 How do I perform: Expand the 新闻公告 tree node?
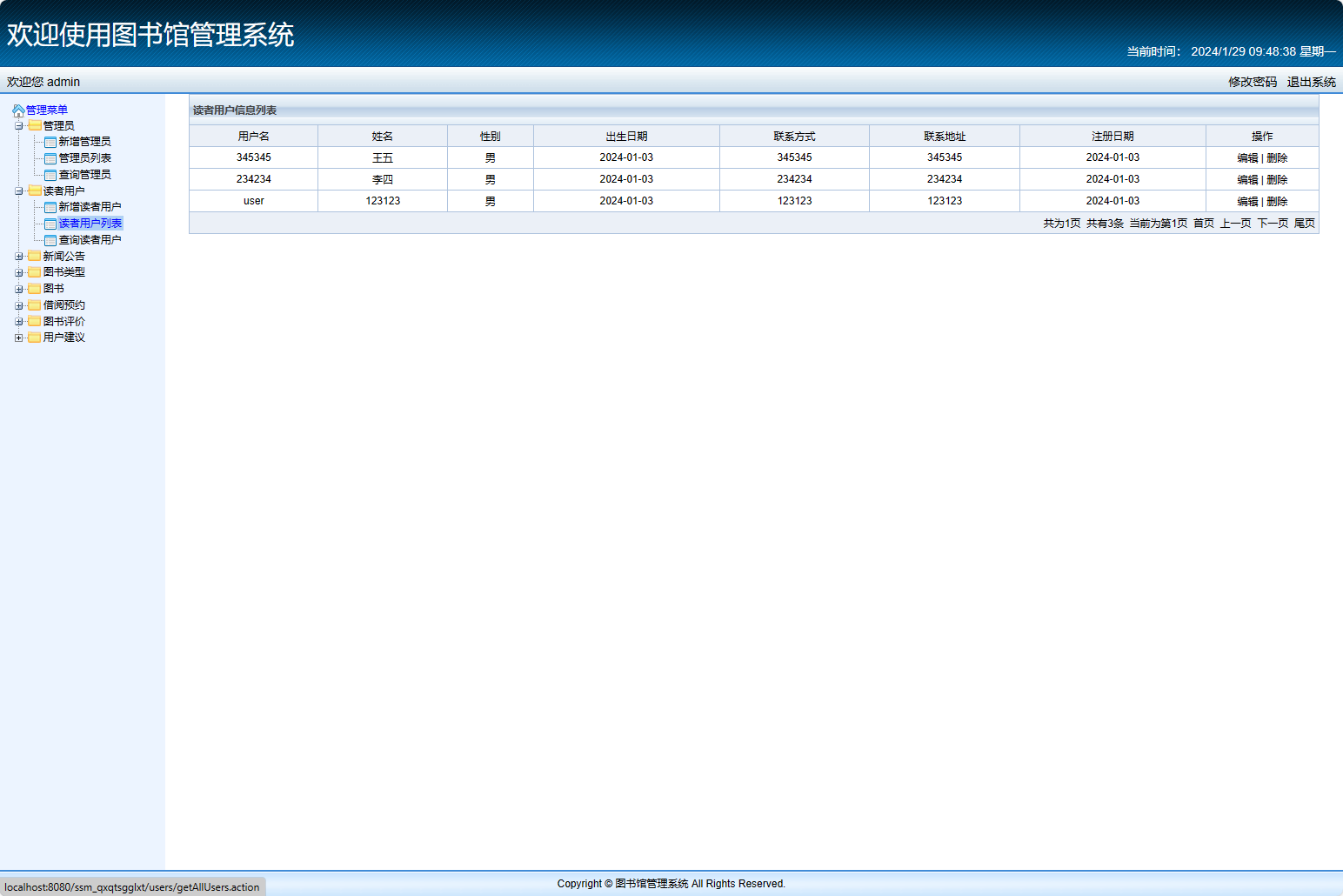(x=19, y=257)
